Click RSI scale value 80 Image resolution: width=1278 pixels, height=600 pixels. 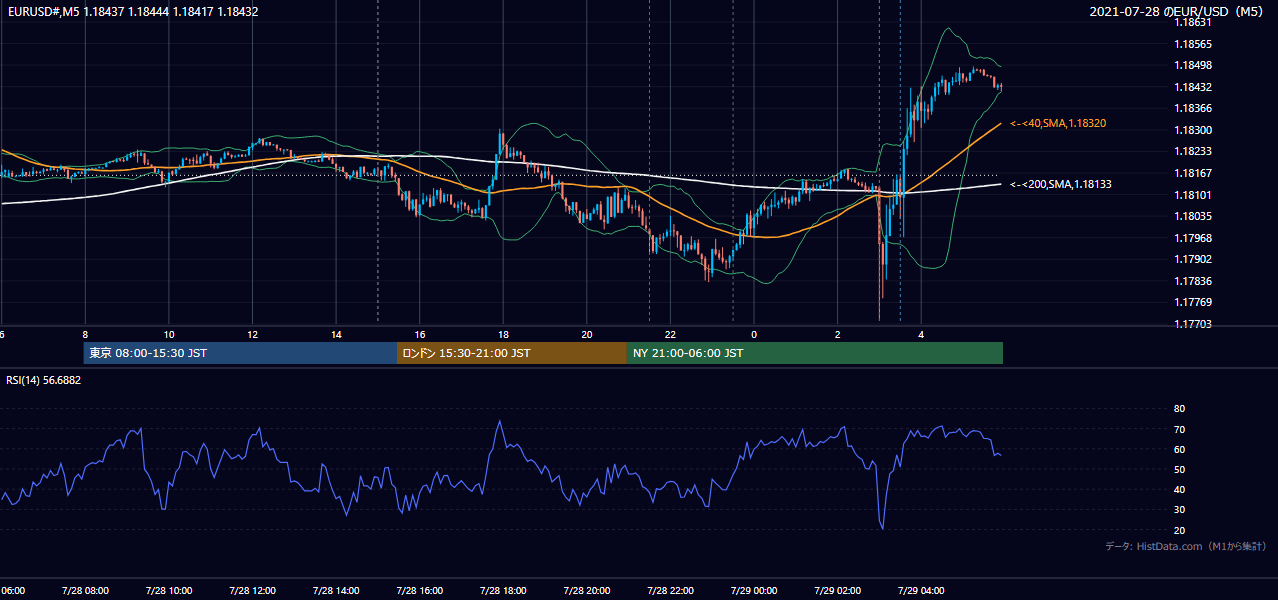[1179, 409]
